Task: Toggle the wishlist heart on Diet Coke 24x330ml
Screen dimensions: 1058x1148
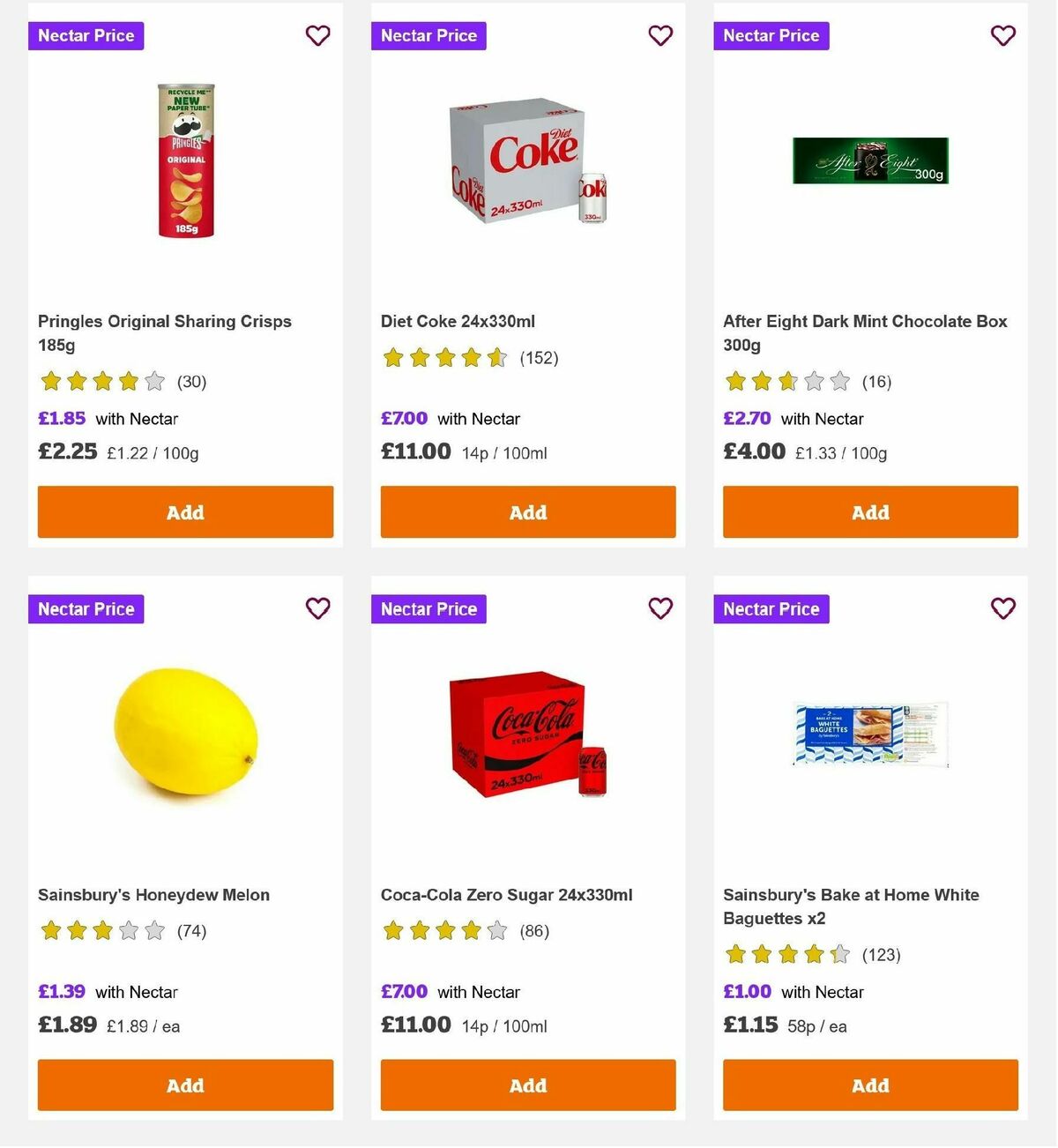Action: 660,35
